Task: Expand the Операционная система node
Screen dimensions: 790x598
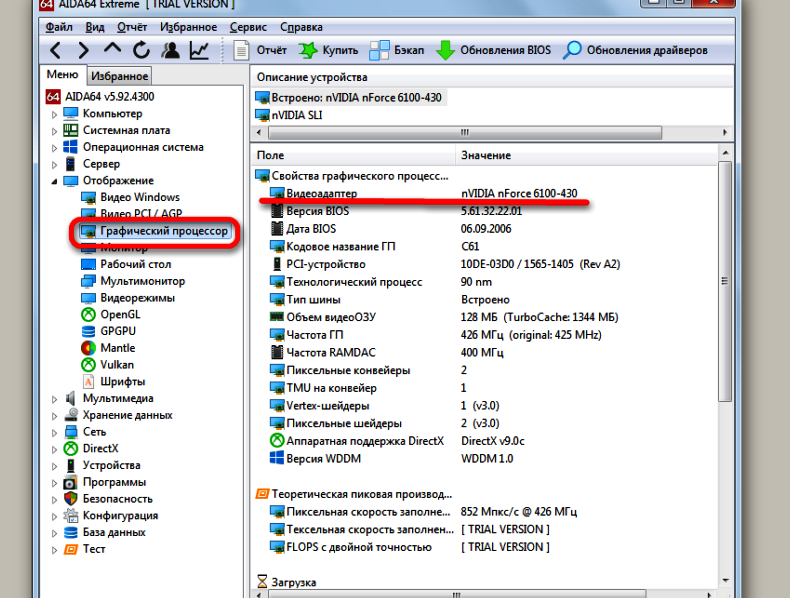Action: pyautogui.click(x=54, y=148)
